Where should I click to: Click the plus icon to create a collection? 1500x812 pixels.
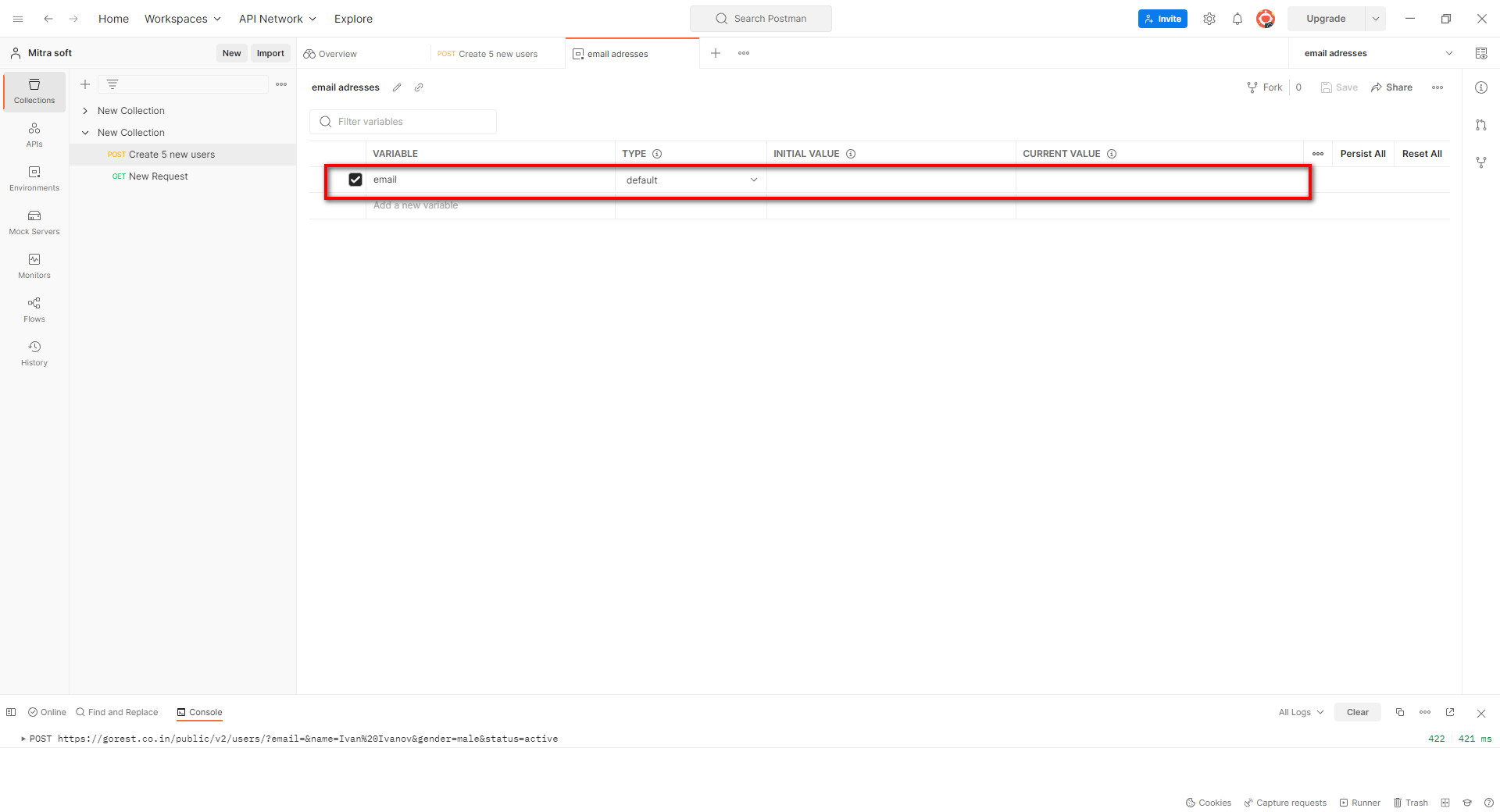tap(85, 84)
